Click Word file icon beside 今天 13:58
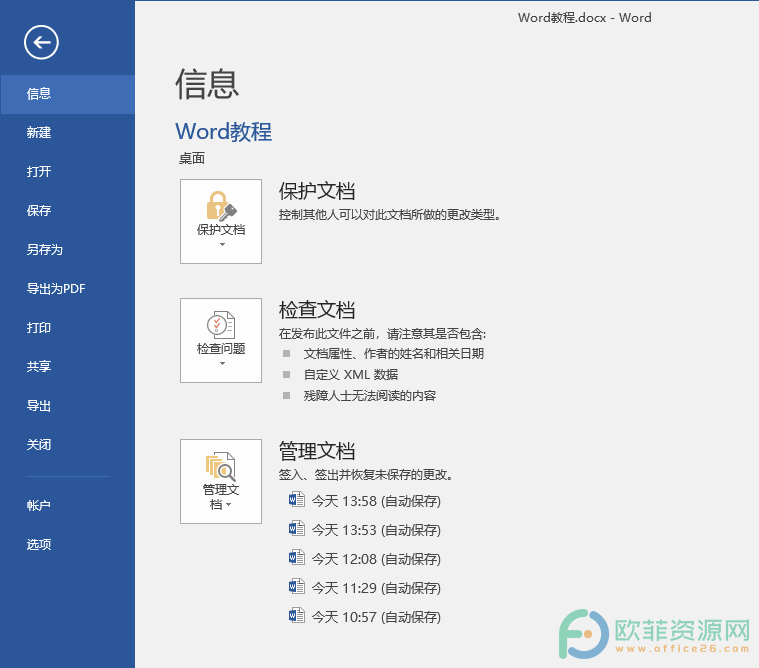The image size is (759, 668). pyautogui.click(x=297, y=500)
